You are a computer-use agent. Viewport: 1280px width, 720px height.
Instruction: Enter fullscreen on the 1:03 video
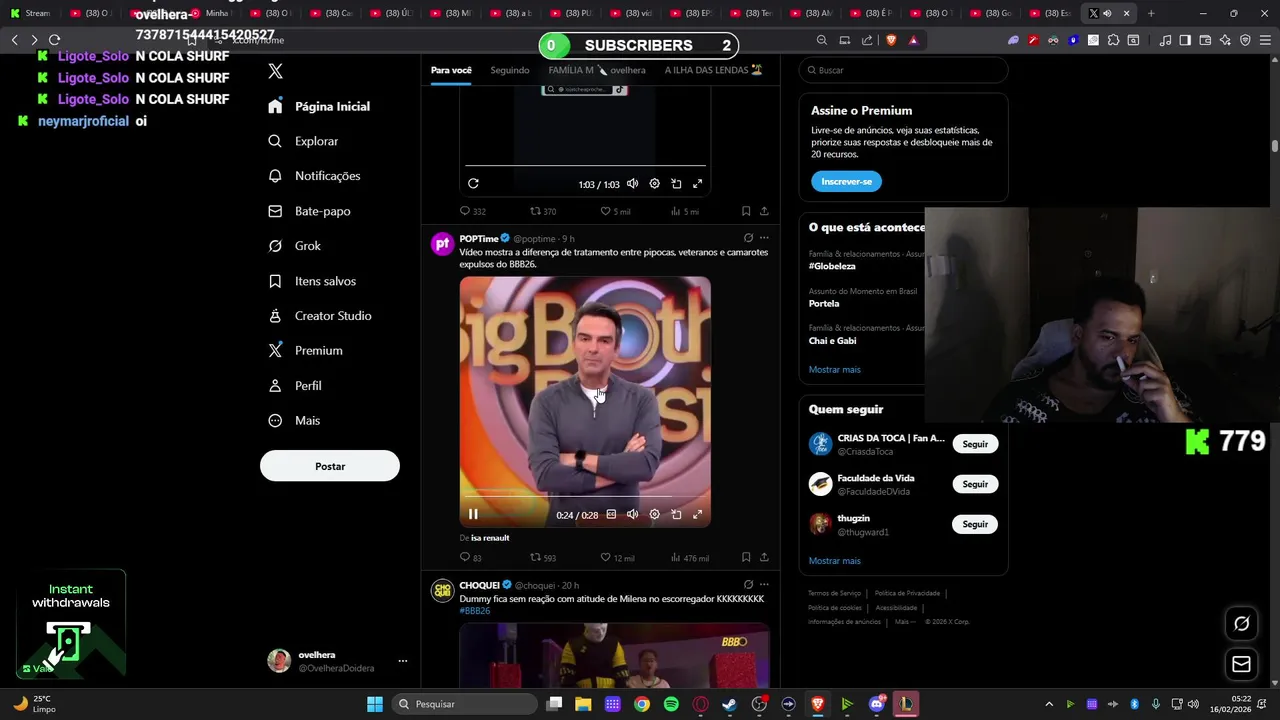click(698, 184)
